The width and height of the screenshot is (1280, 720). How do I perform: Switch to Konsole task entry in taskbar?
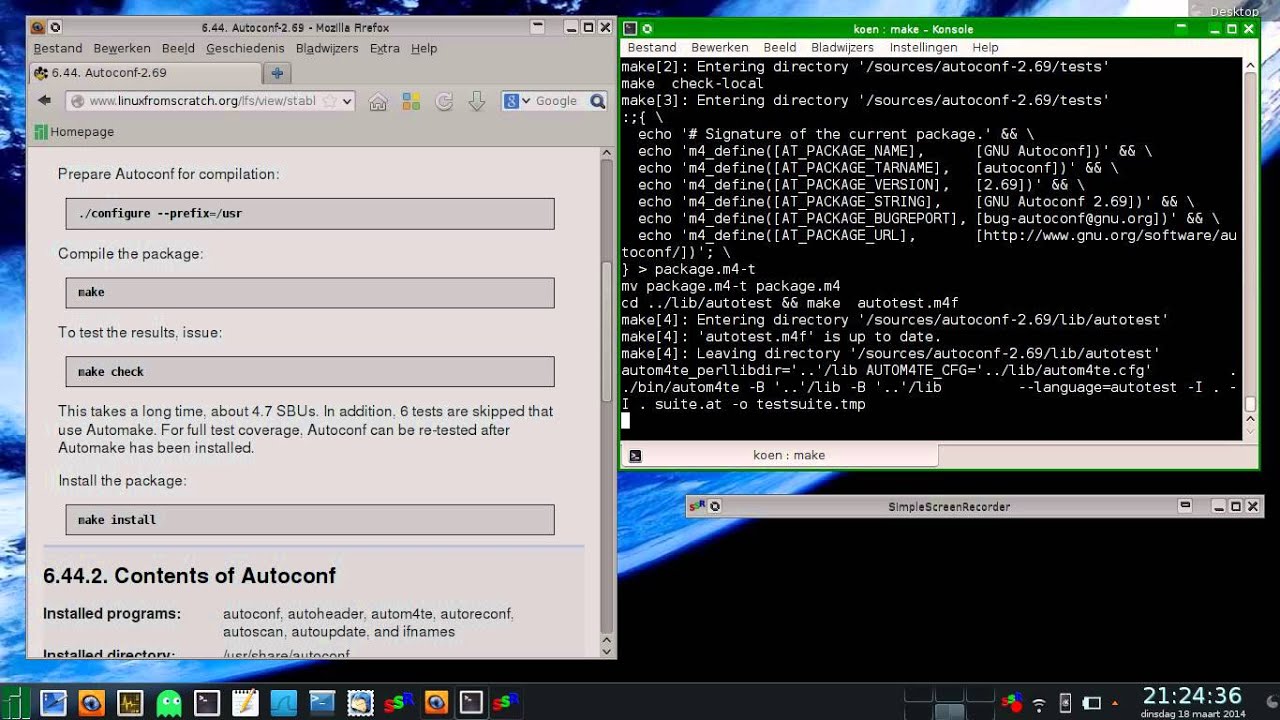point(471,702)
